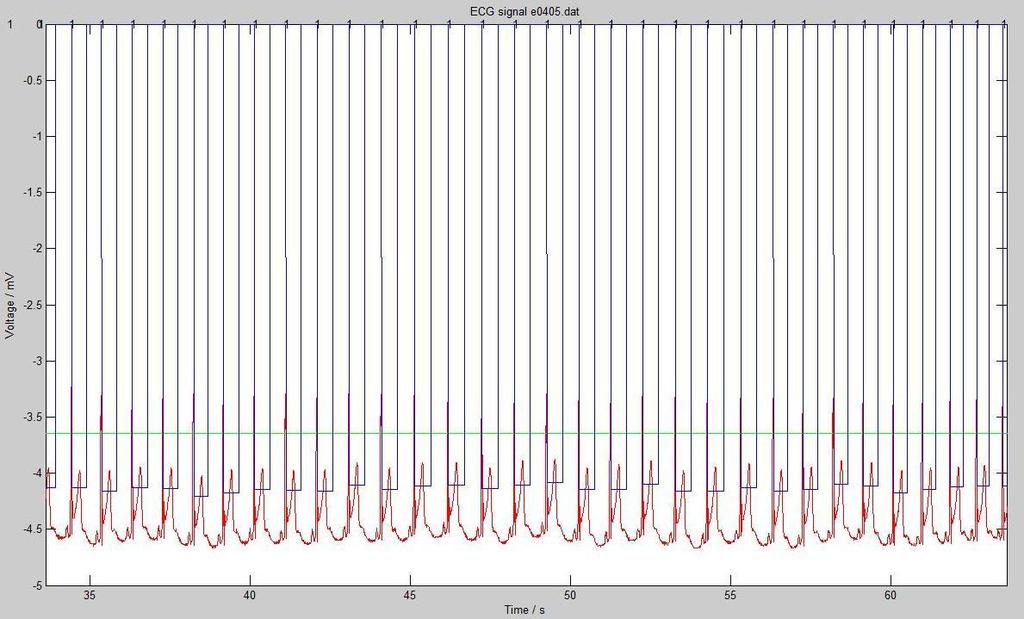1024x619 pixels.
Task: Click y-axis tick label -4
Action: click(38, 473)
